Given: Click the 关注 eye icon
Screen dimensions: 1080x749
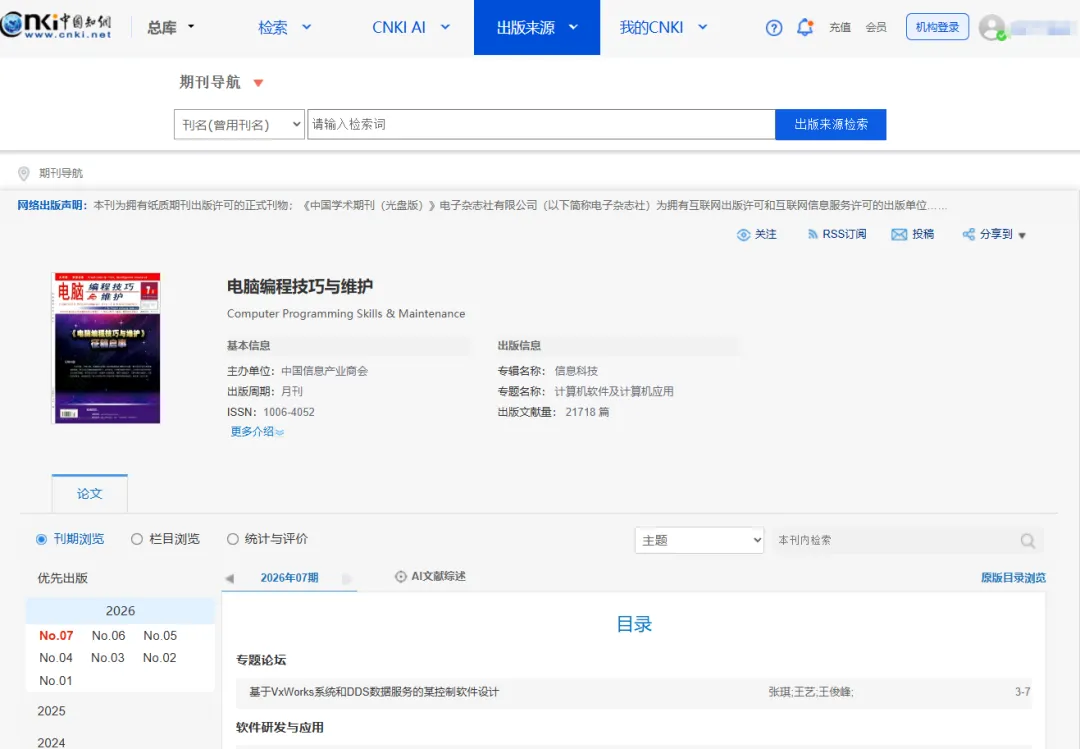Looking at the screenshot, I should (743, 235).
